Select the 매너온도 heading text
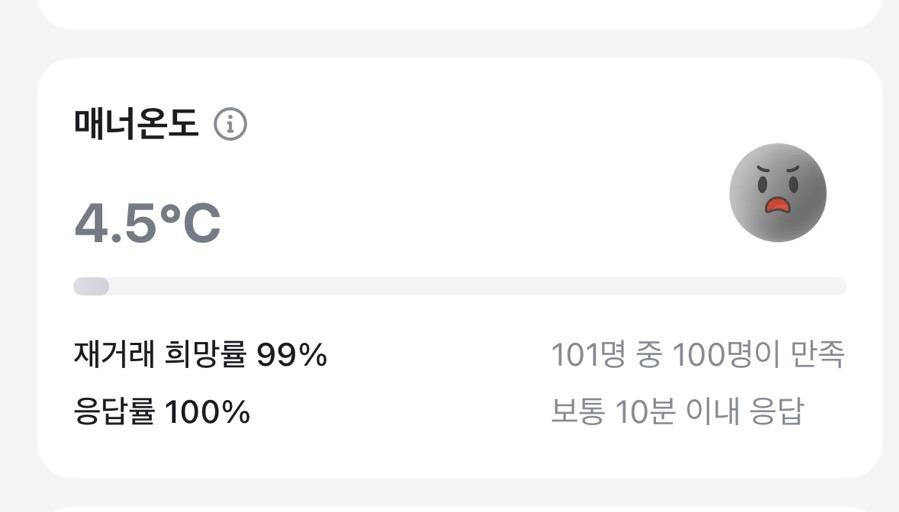Image resolution: width=899 pixels, height=512 pixels. (136, 125)
